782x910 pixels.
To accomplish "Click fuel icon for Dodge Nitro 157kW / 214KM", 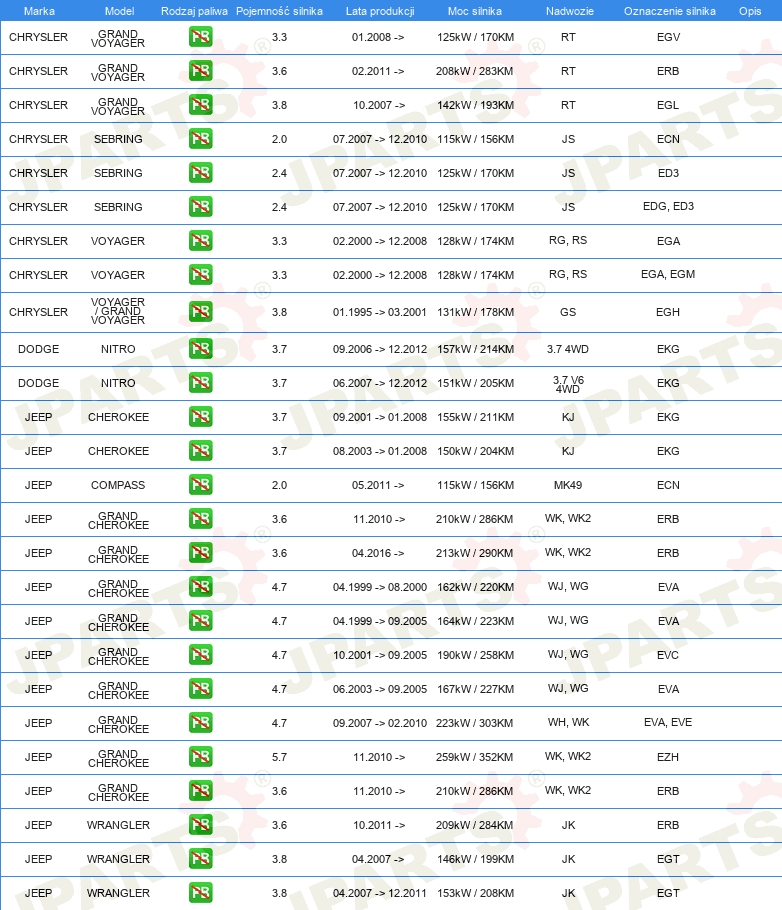I will tap(200, 349).
